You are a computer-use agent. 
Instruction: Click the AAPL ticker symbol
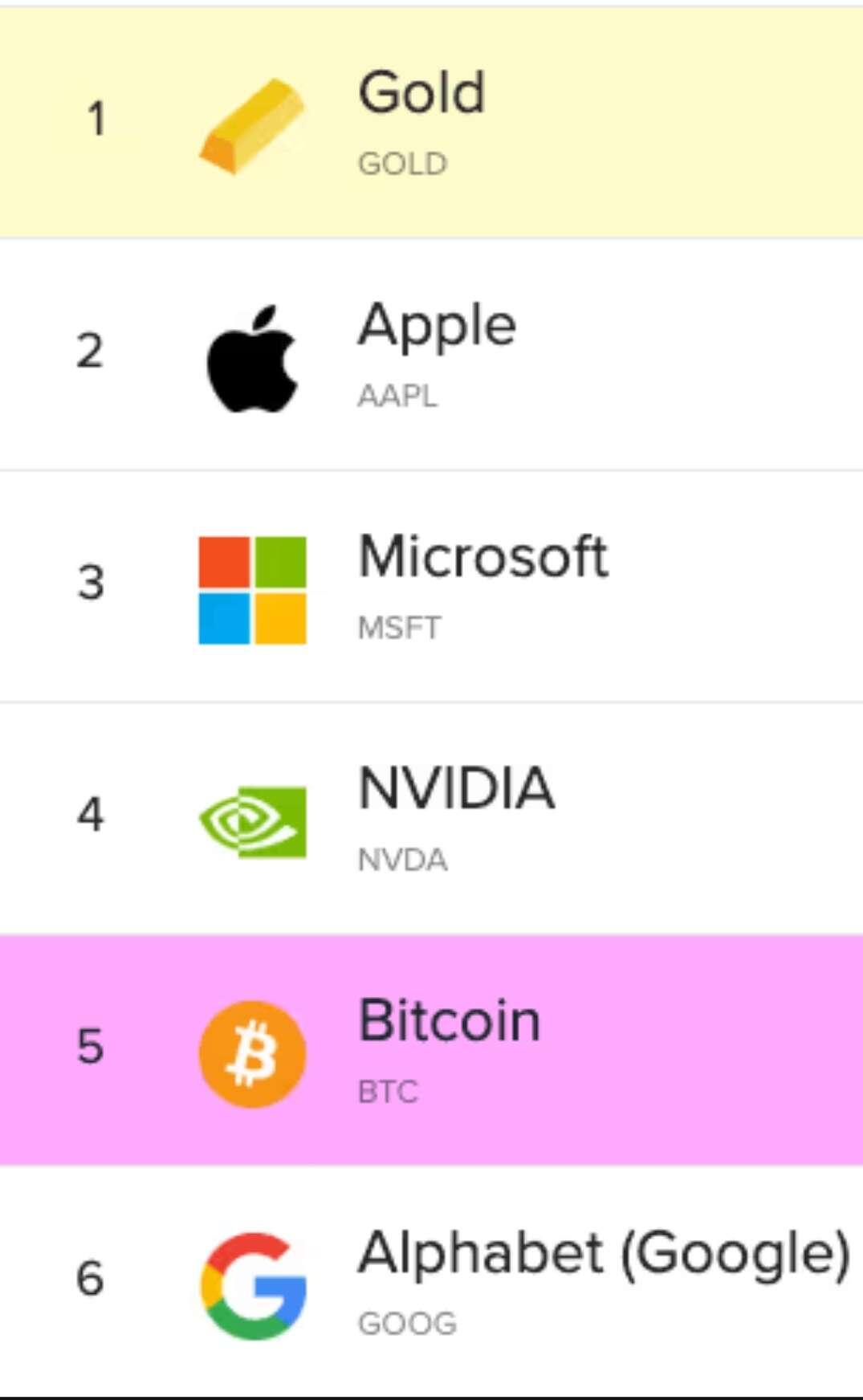pos(398,396)
